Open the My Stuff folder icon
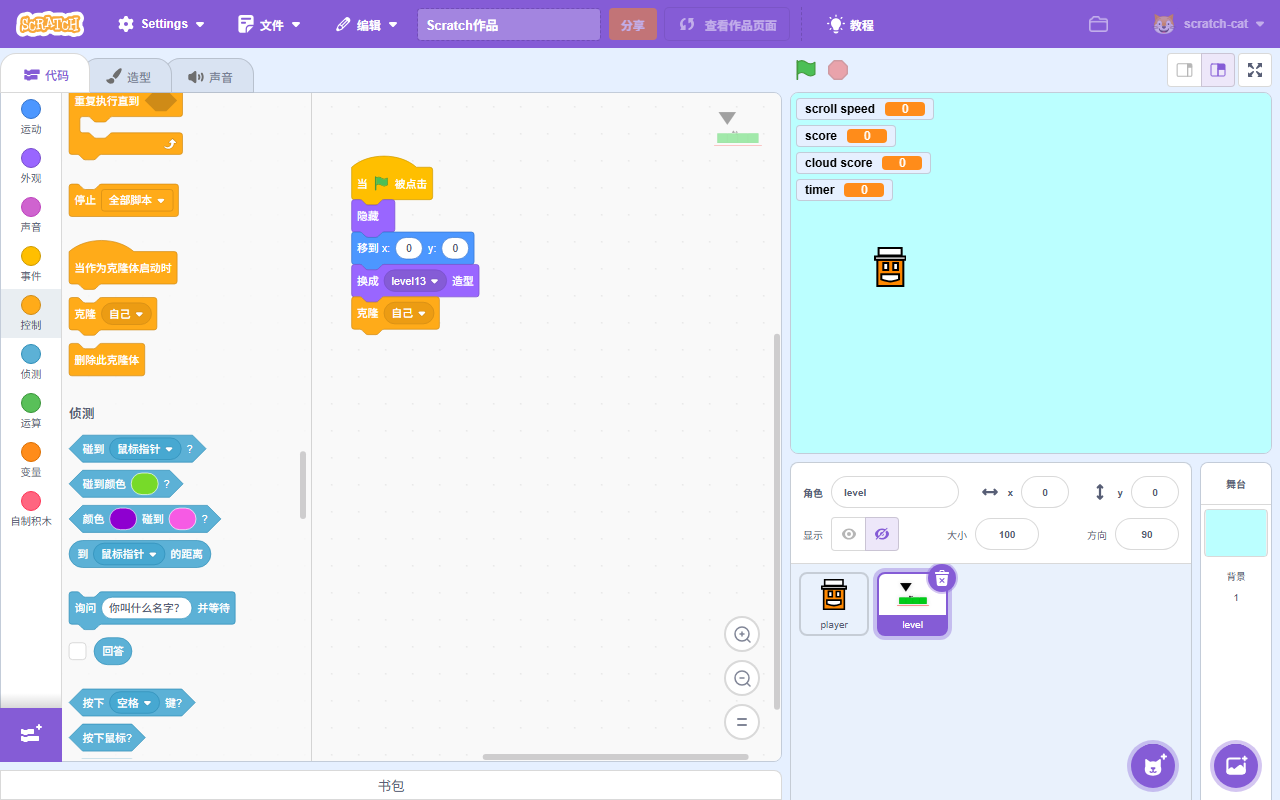The height and width of the screenshot is (800, 1280). pyautogui.click(x=1098, y=25)
